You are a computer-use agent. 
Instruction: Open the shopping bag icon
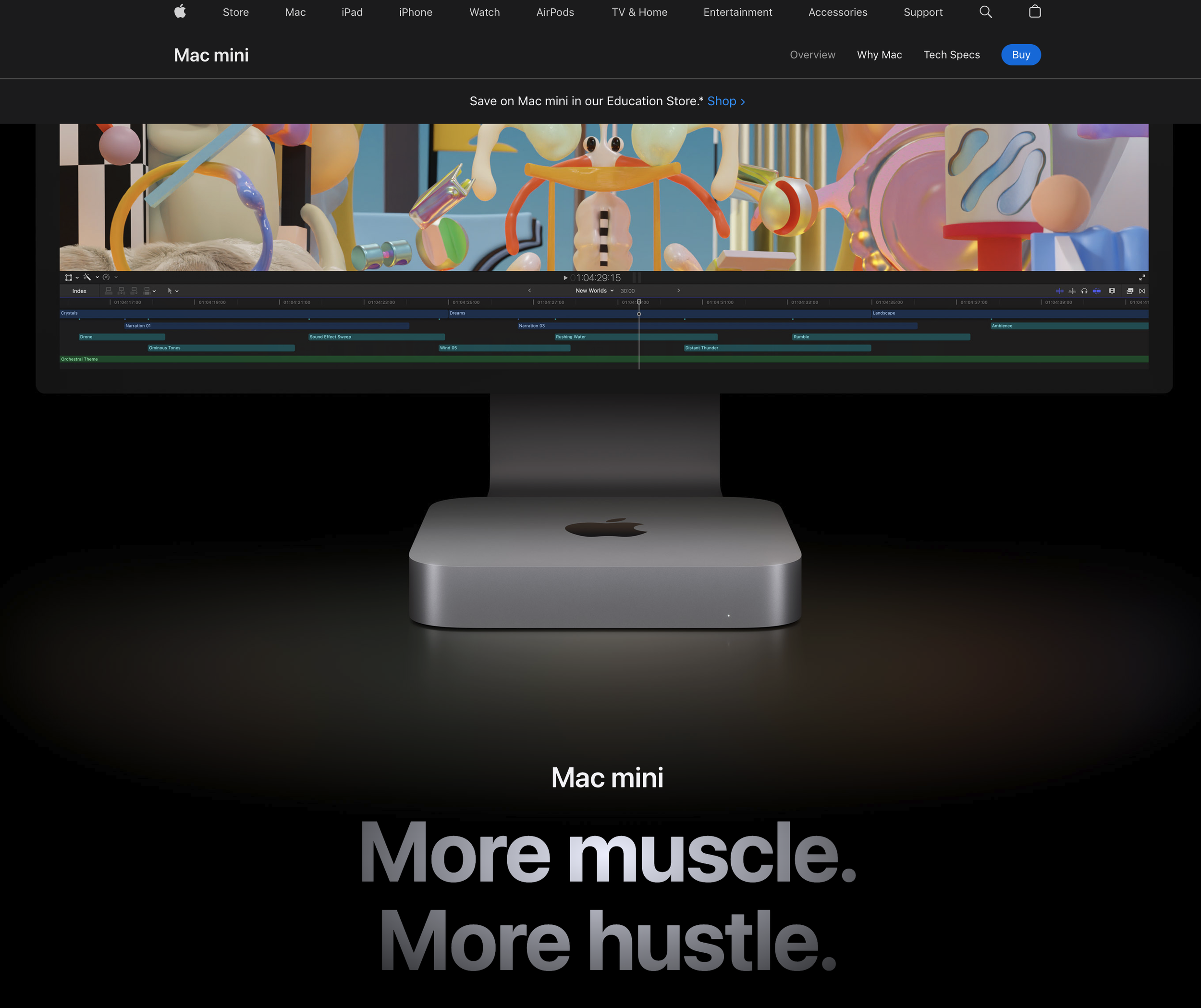tap(1035, 12)
